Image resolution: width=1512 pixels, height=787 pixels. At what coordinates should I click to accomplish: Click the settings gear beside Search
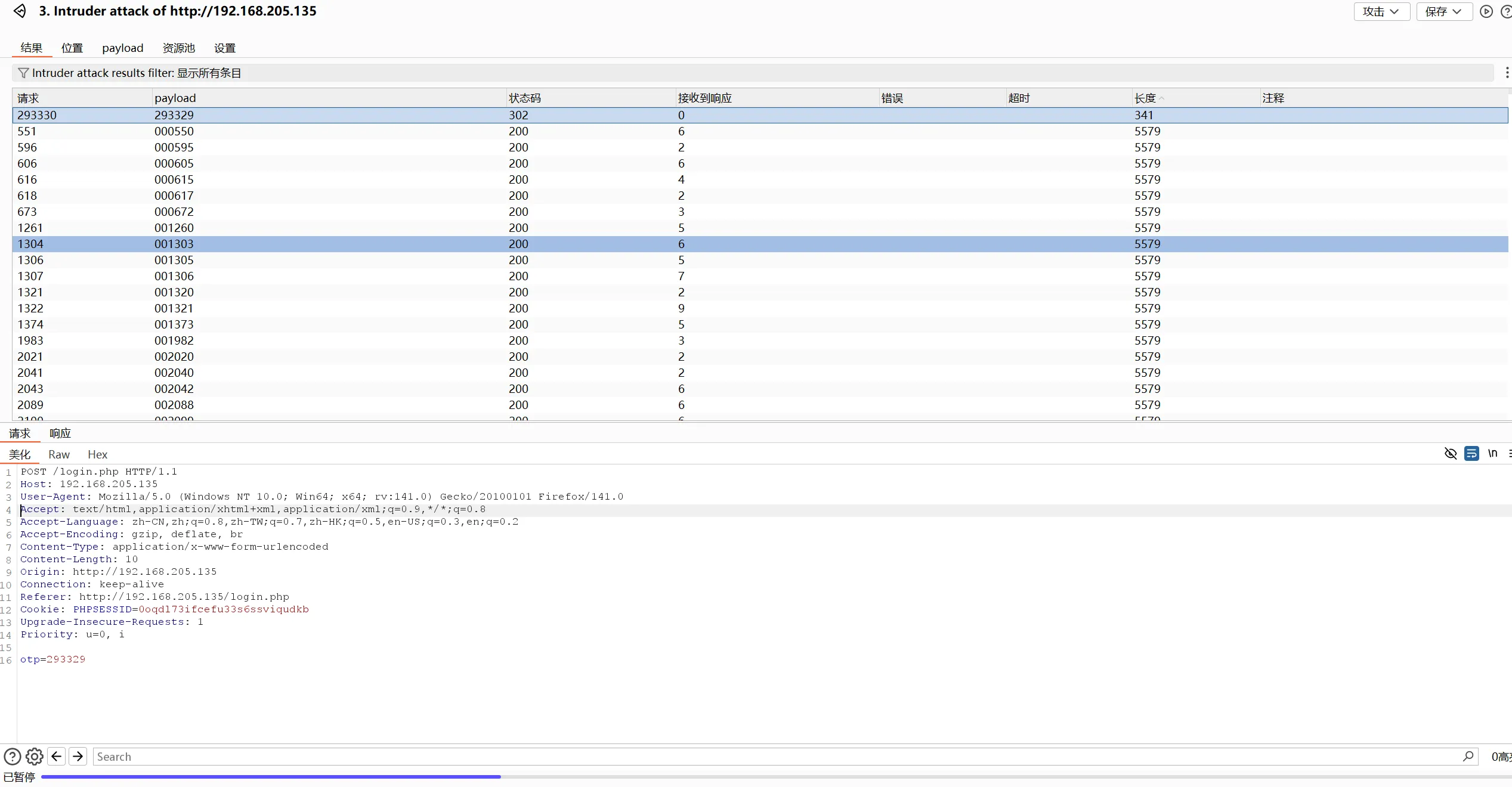click(x=35, y=757)
